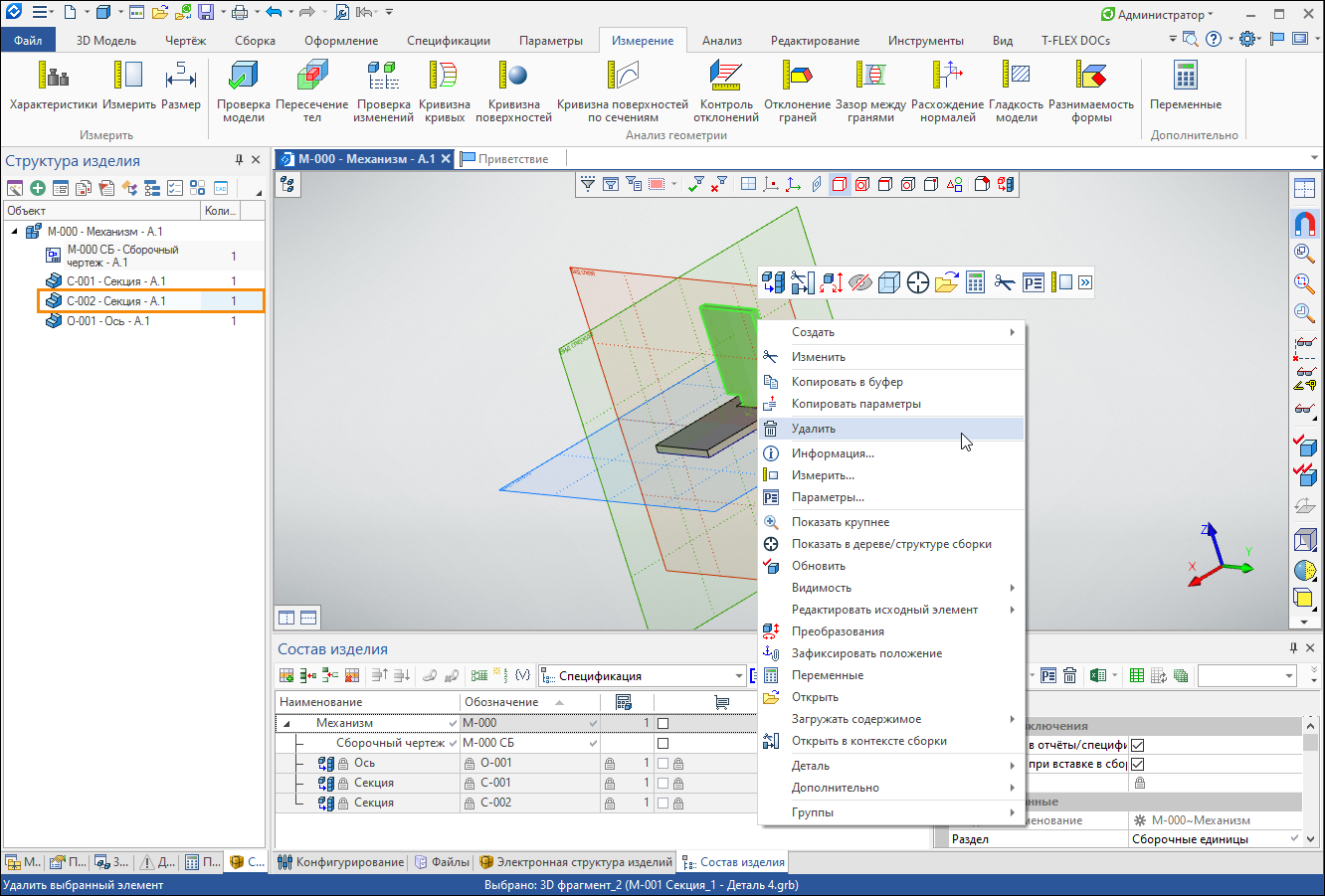1325x896 pixels.
Task: Toggle checkbox in Механизм row
Action: [662, 724]
